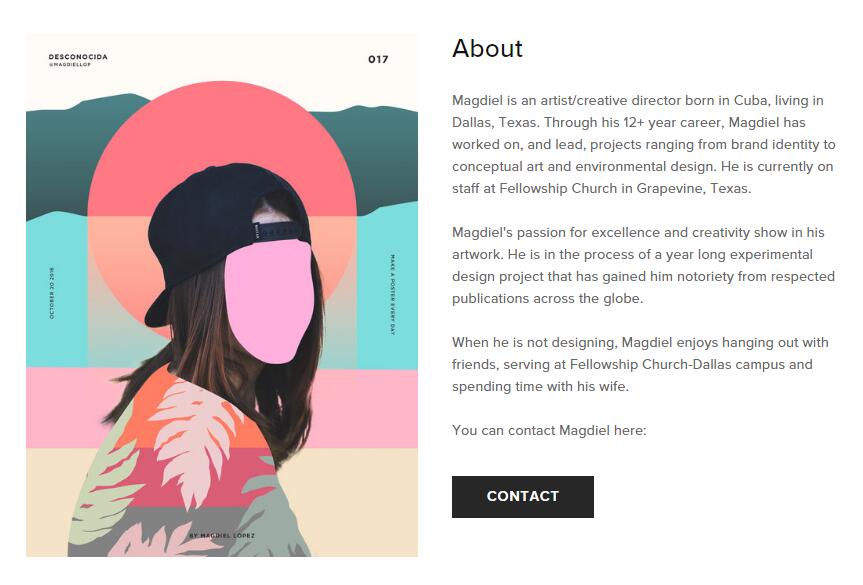863x585 pixels.
Task: Click the DESCONOCIDA title on the poster
Action: [78, 57]
